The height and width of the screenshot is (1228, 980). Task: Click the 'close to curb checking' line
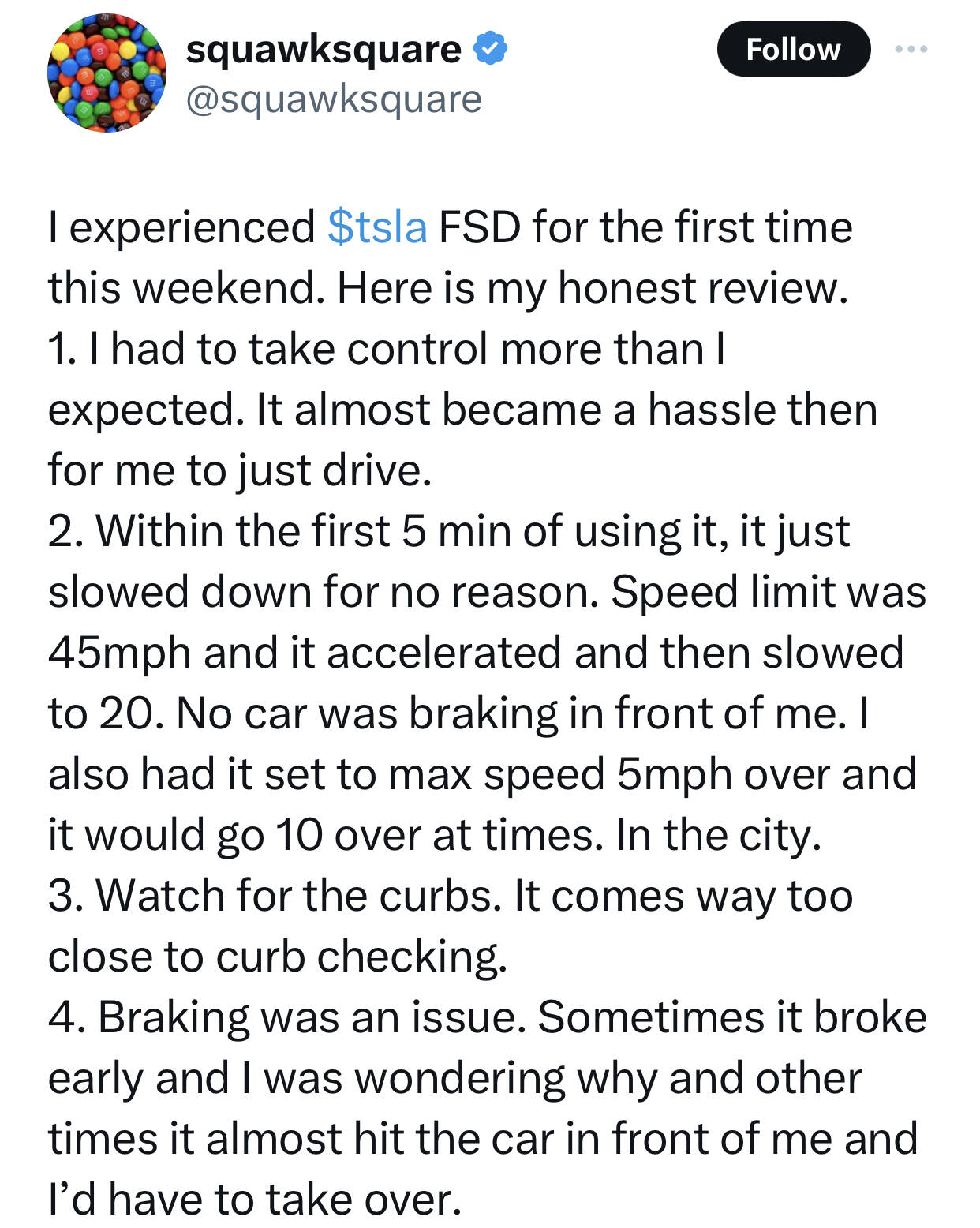tap(277, 957)
